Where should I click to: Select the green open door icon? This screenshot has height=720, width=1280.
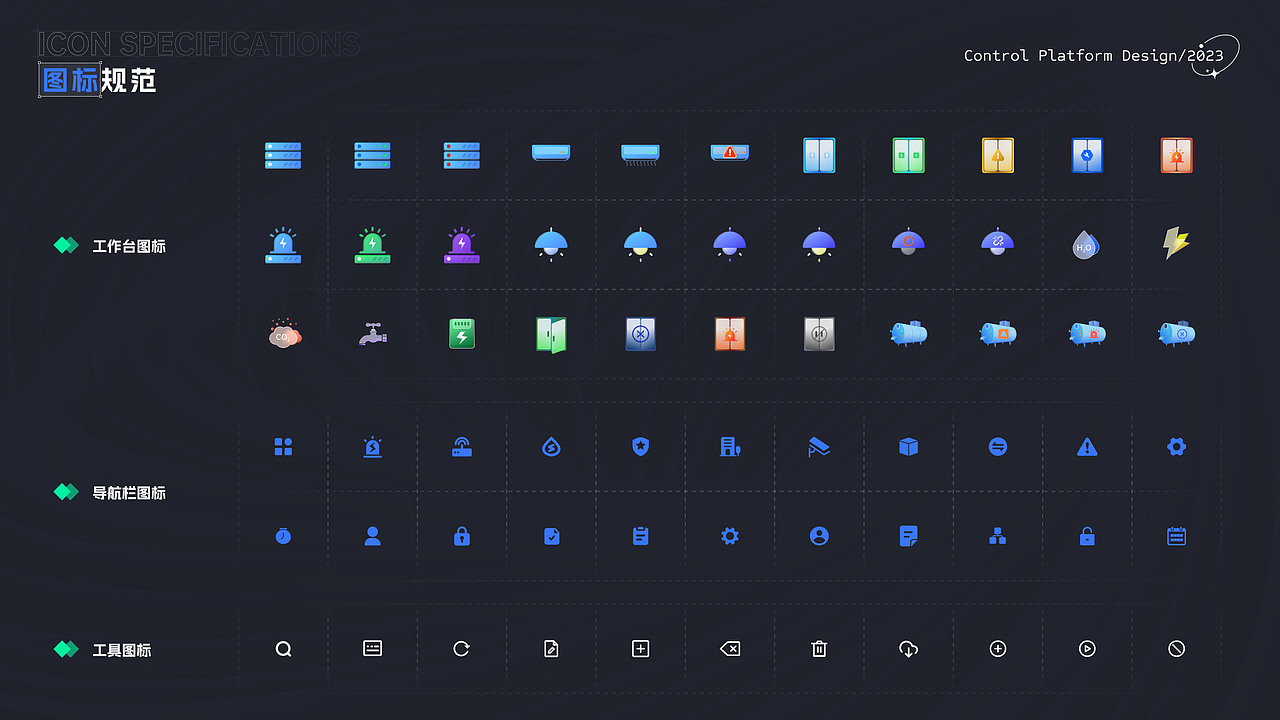pos(551,334)
